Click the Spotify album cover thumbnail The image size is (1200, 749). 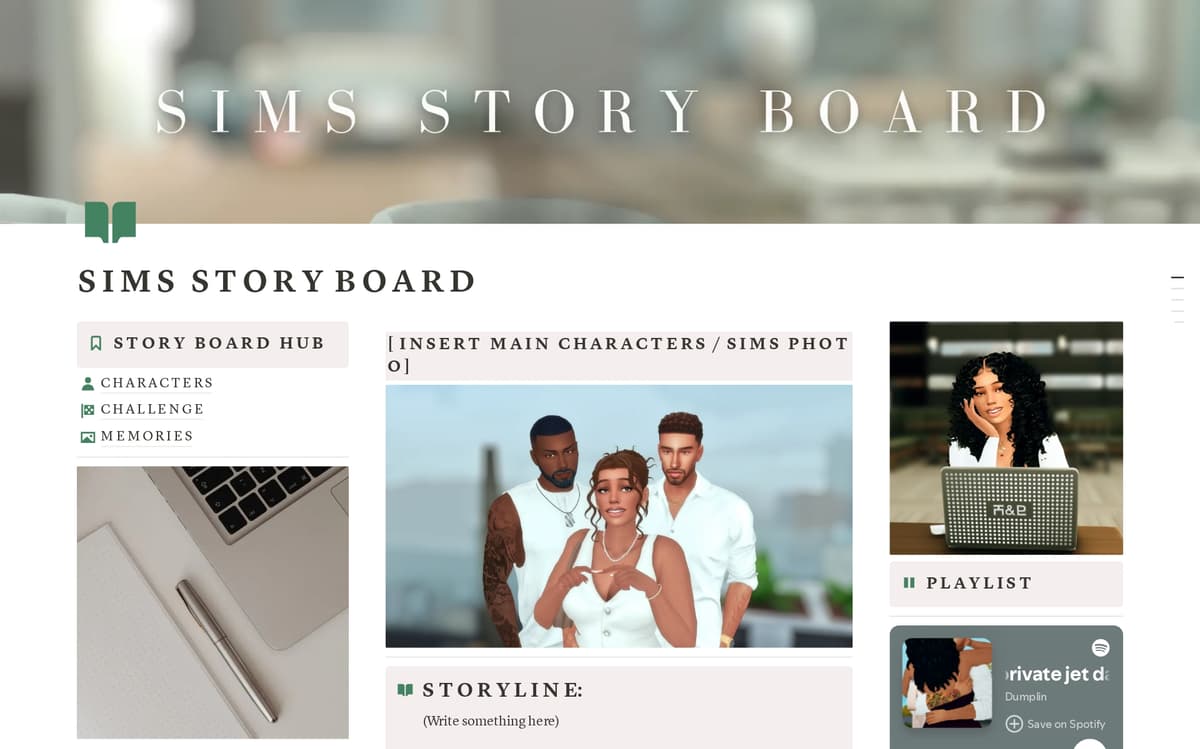pos(947,683)
